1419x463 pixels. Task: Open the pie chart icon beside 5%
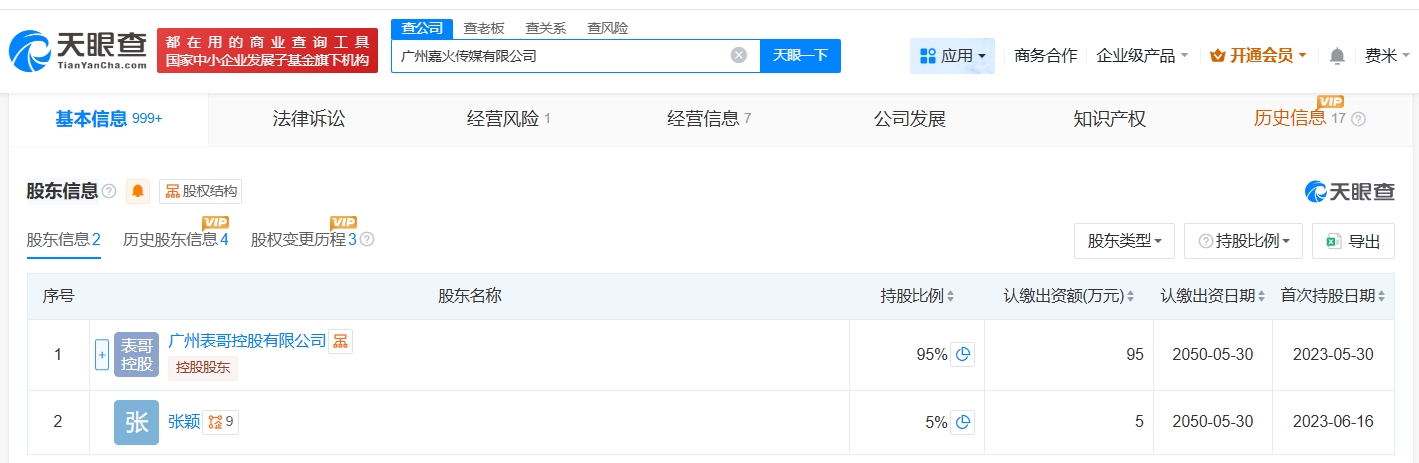tap(962, 422)
